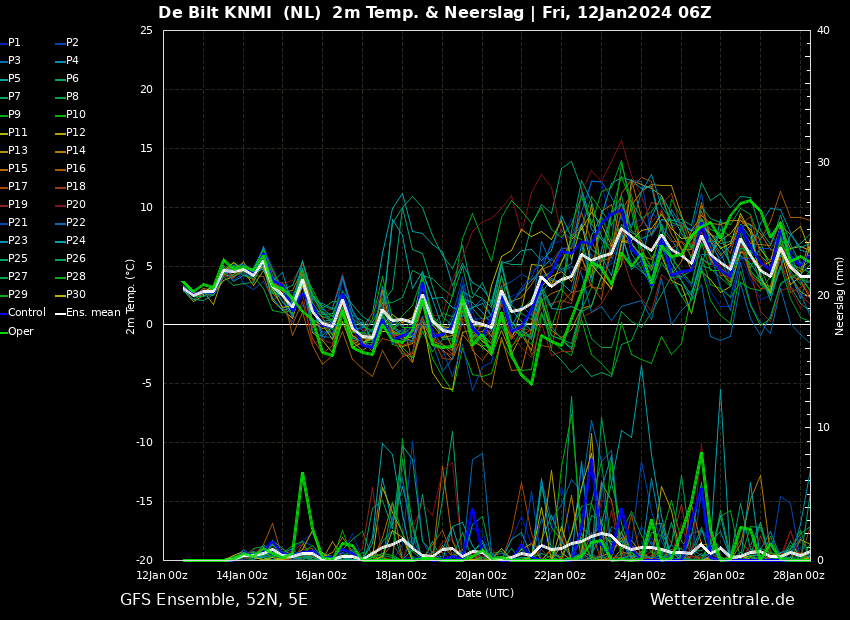Select the Control legend entry
The width and height of the screenshot is (850, 620).
[23, 312]
